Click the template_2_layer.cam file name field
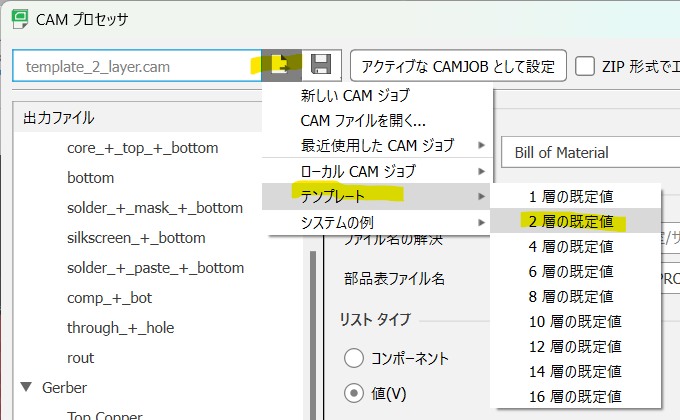The image size is (680, 420). (135, 66)
